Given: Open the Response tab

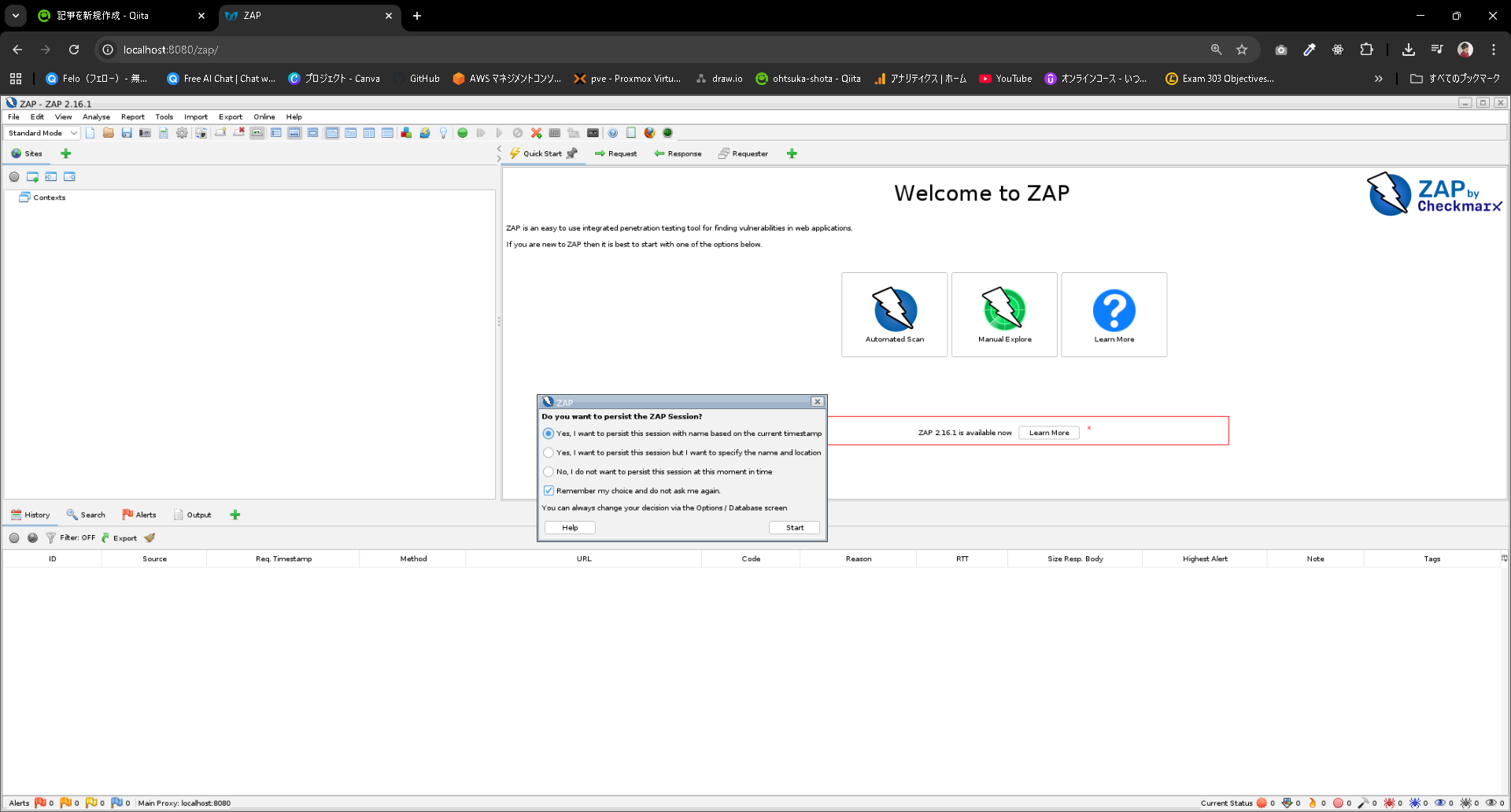Looking at the screenshot, I should pos(678,153).
